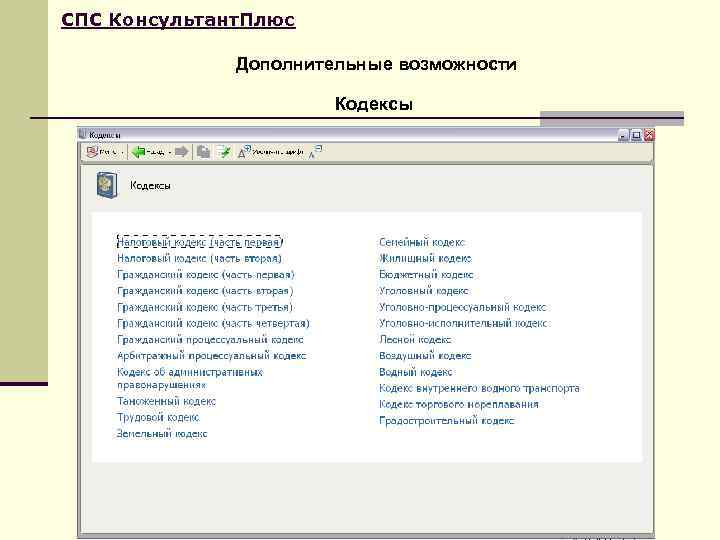
Task: Open Земельный кодекс link
Action: 162,433
